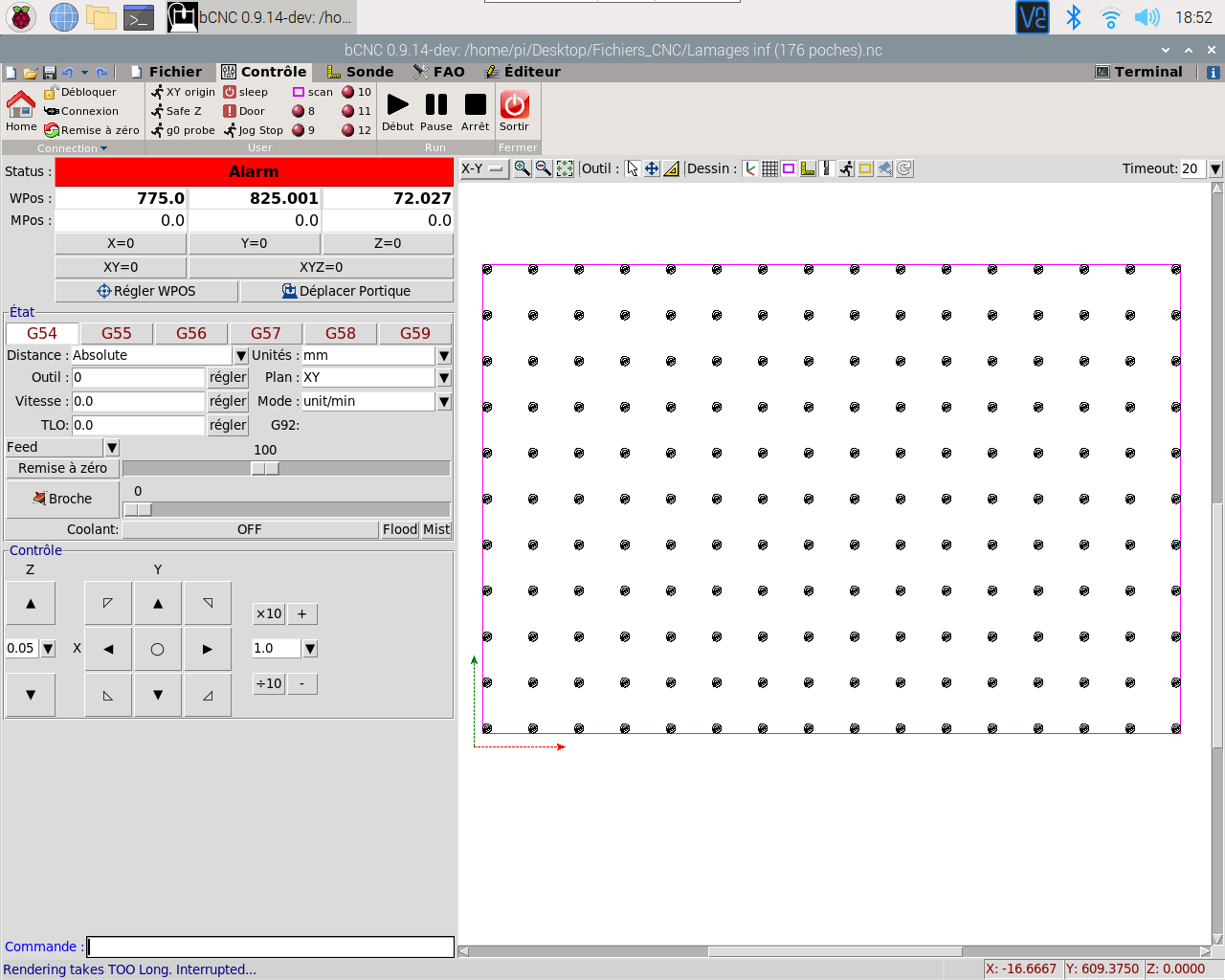
Task: Toggle the Broche spindle button
Action: [x=62, y=499]
